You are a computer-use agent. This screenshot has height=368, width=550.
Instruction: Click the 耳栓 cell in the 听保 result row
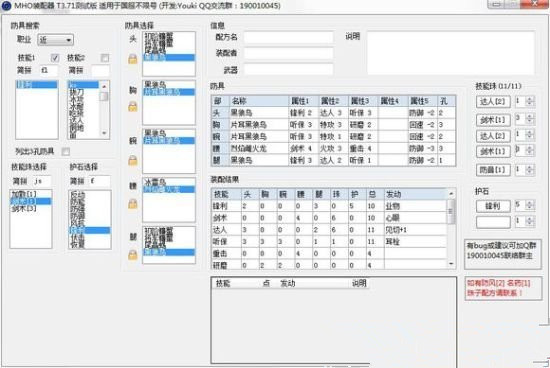point(415,242)
